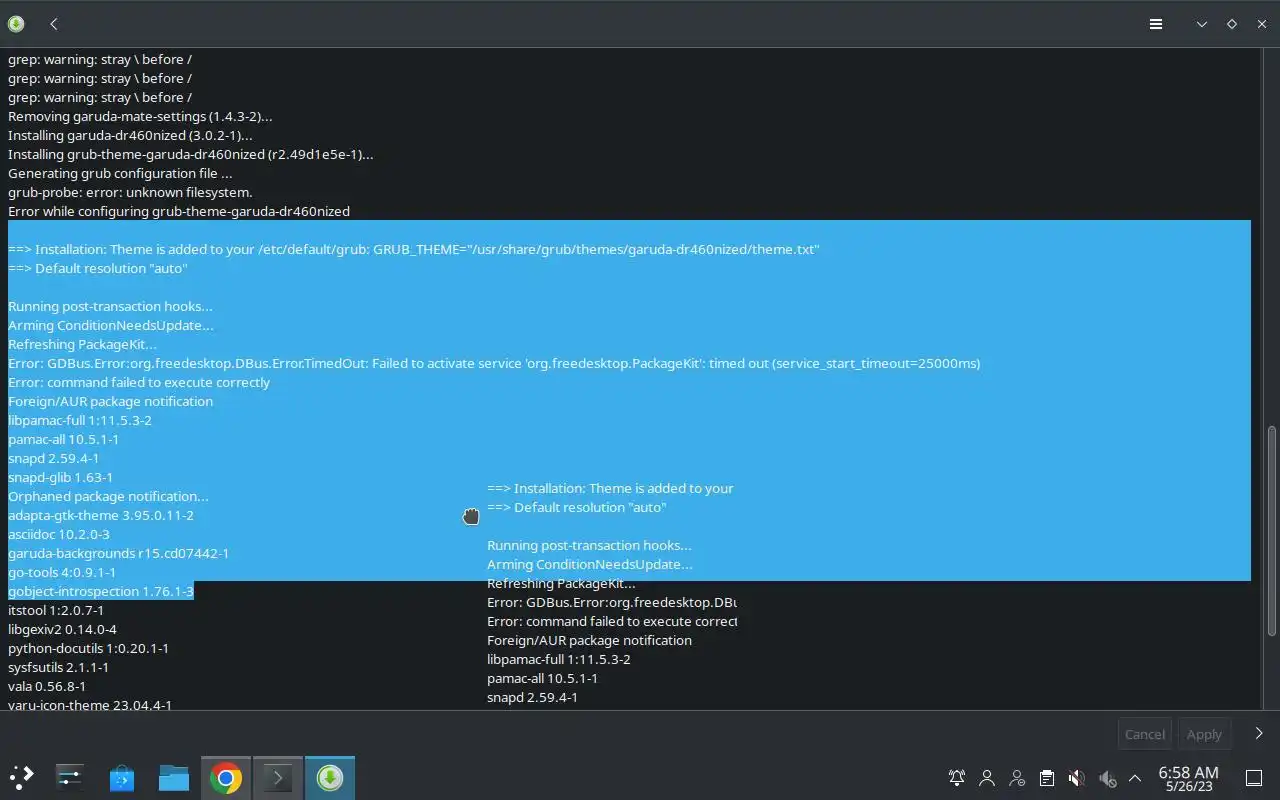Switch to the terminal on the taskbar

[x=277, y=777]
